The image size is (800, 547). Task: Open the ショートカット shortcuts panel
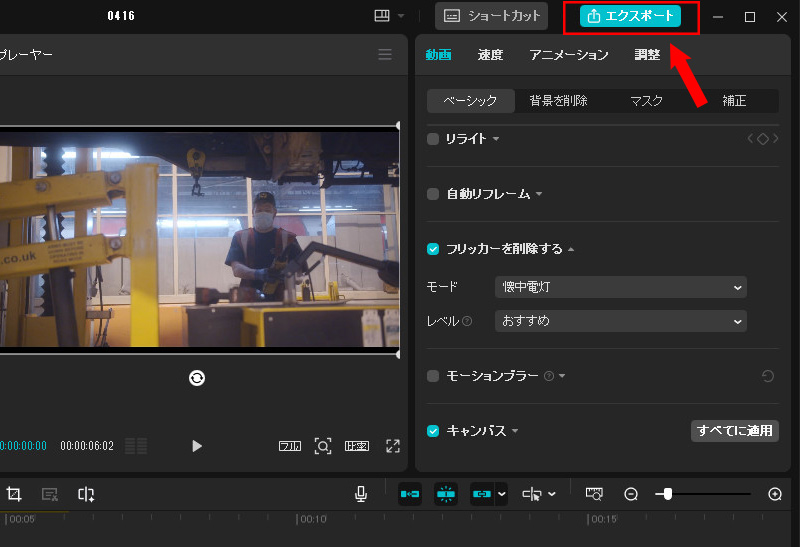(x=493, y=16)
